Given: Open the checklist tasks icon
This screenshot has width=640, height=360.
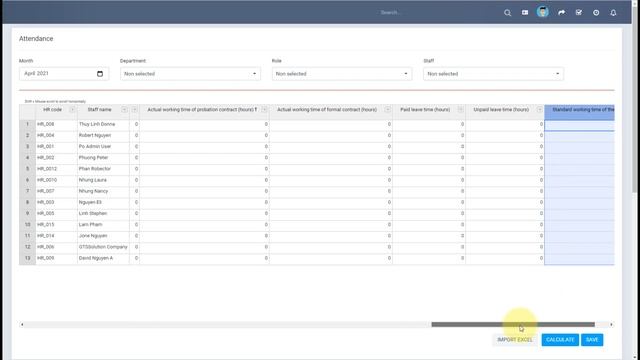Looking at the screenshot, I should tap(579, 13).
